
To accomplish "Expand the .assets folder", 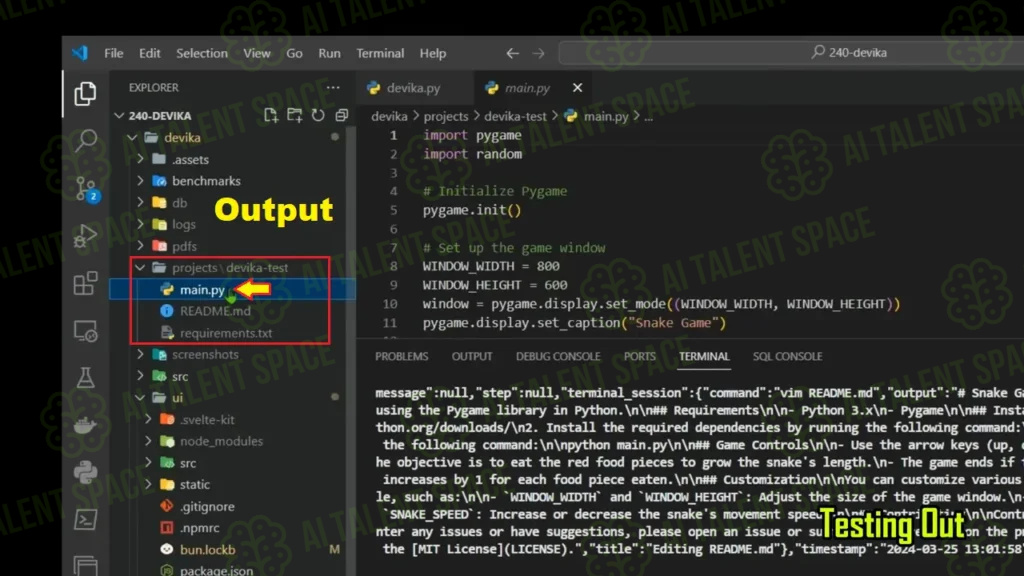I will click(140, 159).
